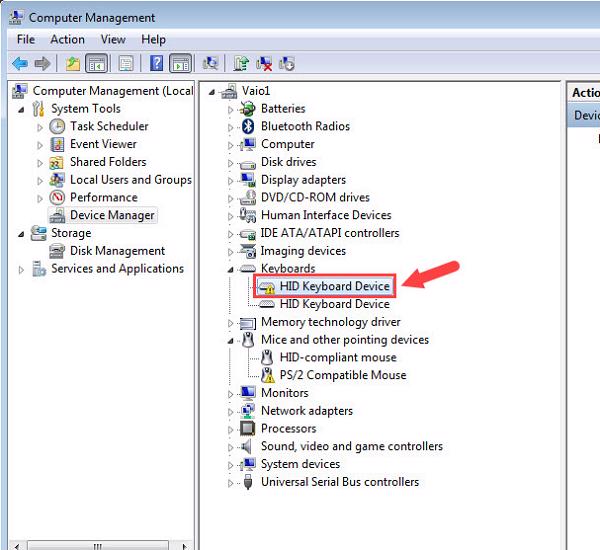Screen dimensions: 600x550
Task: Open the Action menu
Action: click(67, 39)
